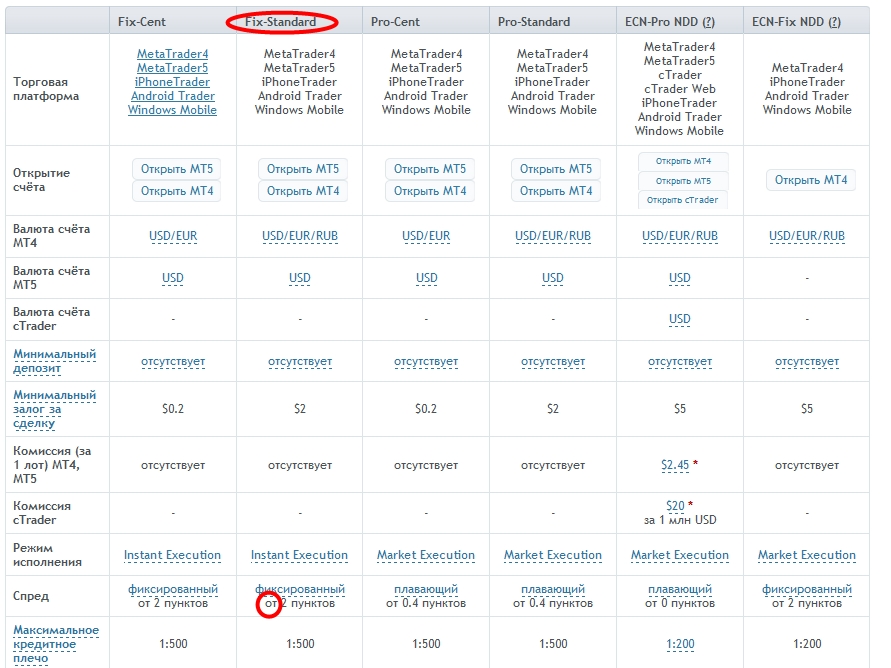This screenshot has height=668, width=891.
Task: Click Открыть МТ4 button in Fix-Cent column
Action: coord(177,191)
